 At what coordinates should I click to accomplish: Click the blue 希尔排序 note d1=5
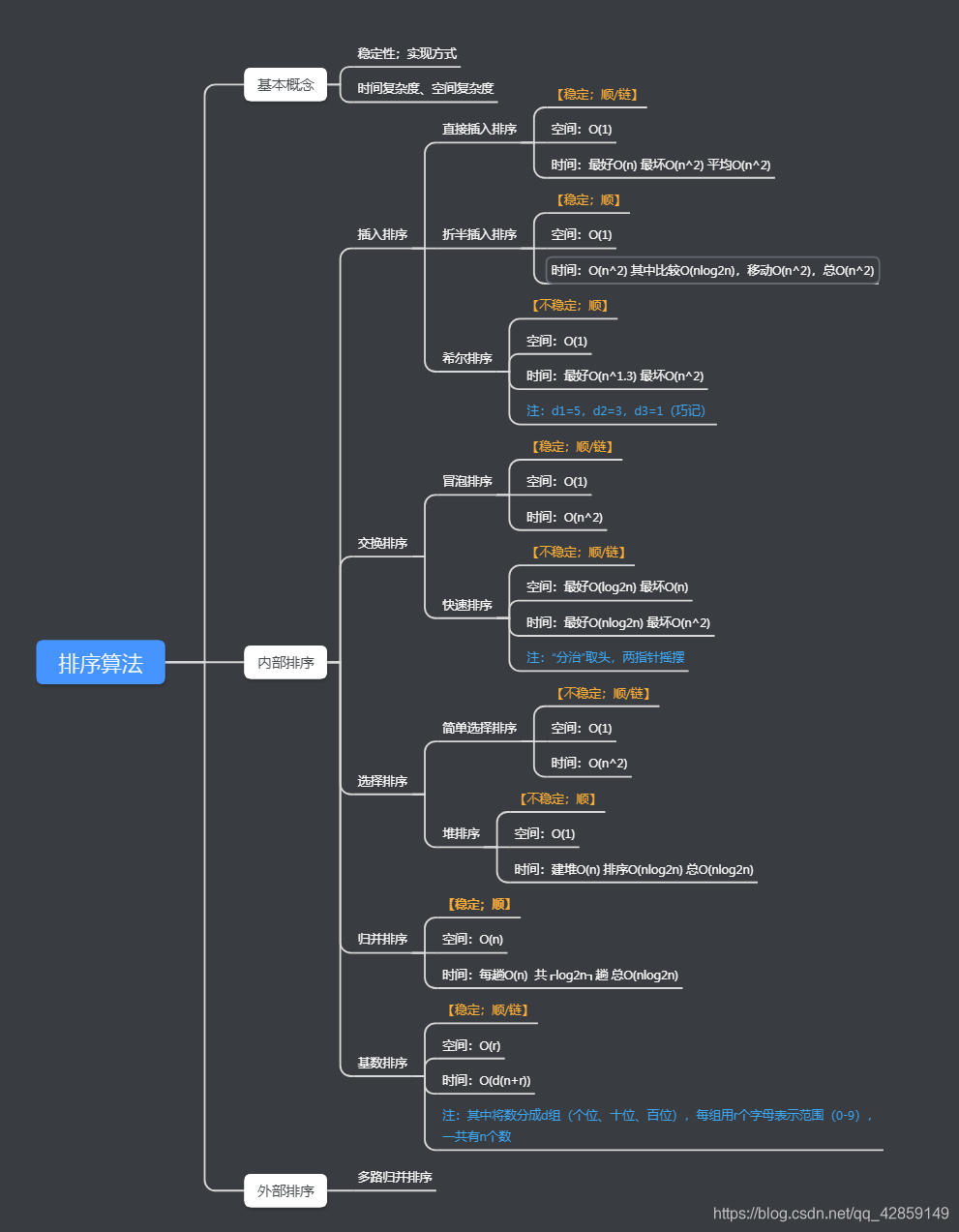coord(615,411)
